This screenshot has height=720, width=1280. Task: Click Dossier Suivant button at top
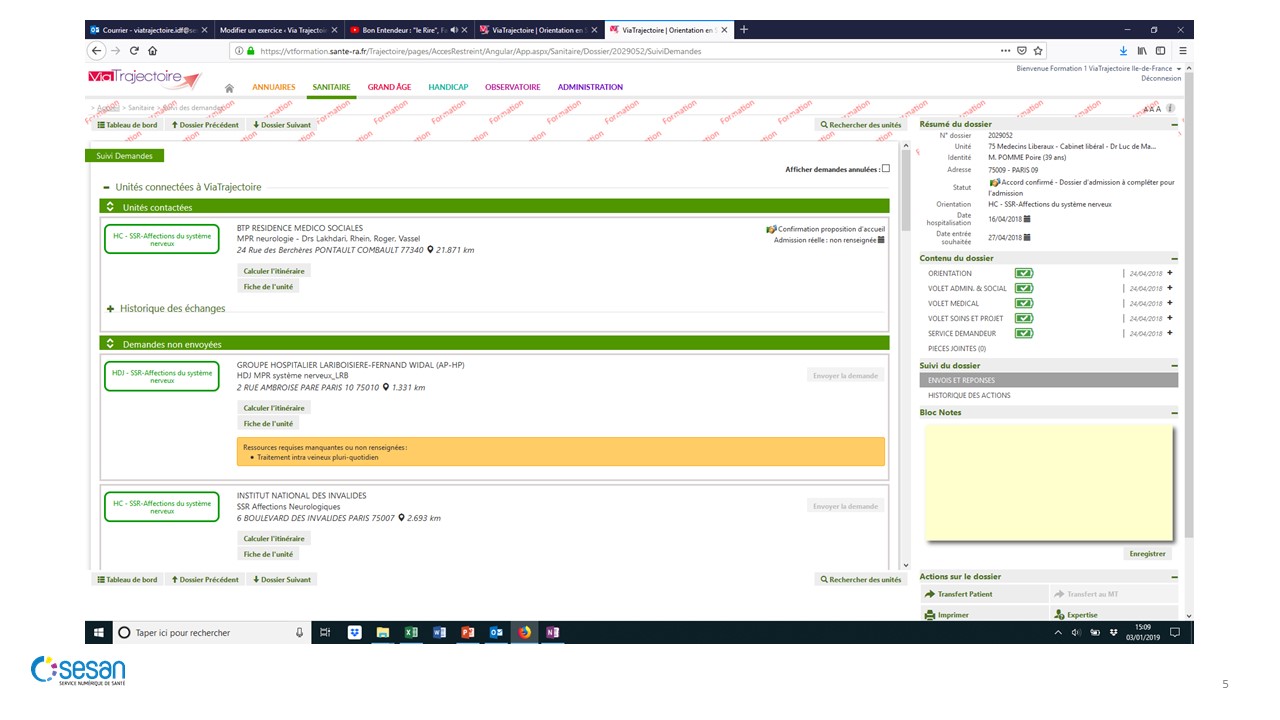[x=281, y=125]
